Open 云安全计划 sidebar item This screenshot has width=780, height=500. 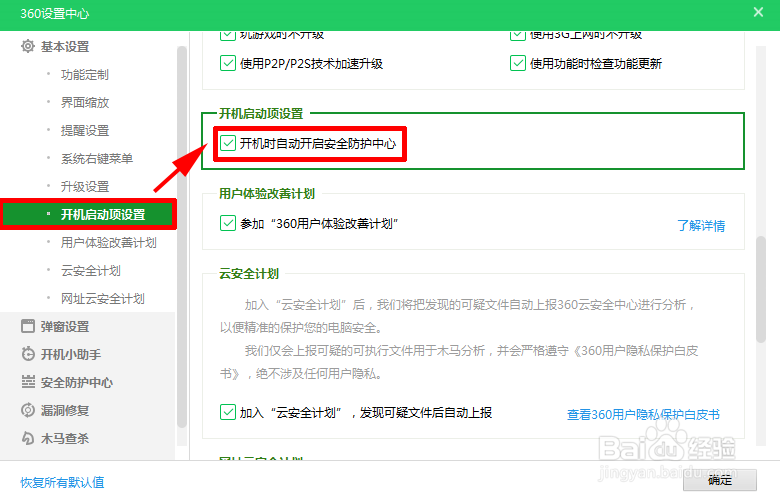91,270
